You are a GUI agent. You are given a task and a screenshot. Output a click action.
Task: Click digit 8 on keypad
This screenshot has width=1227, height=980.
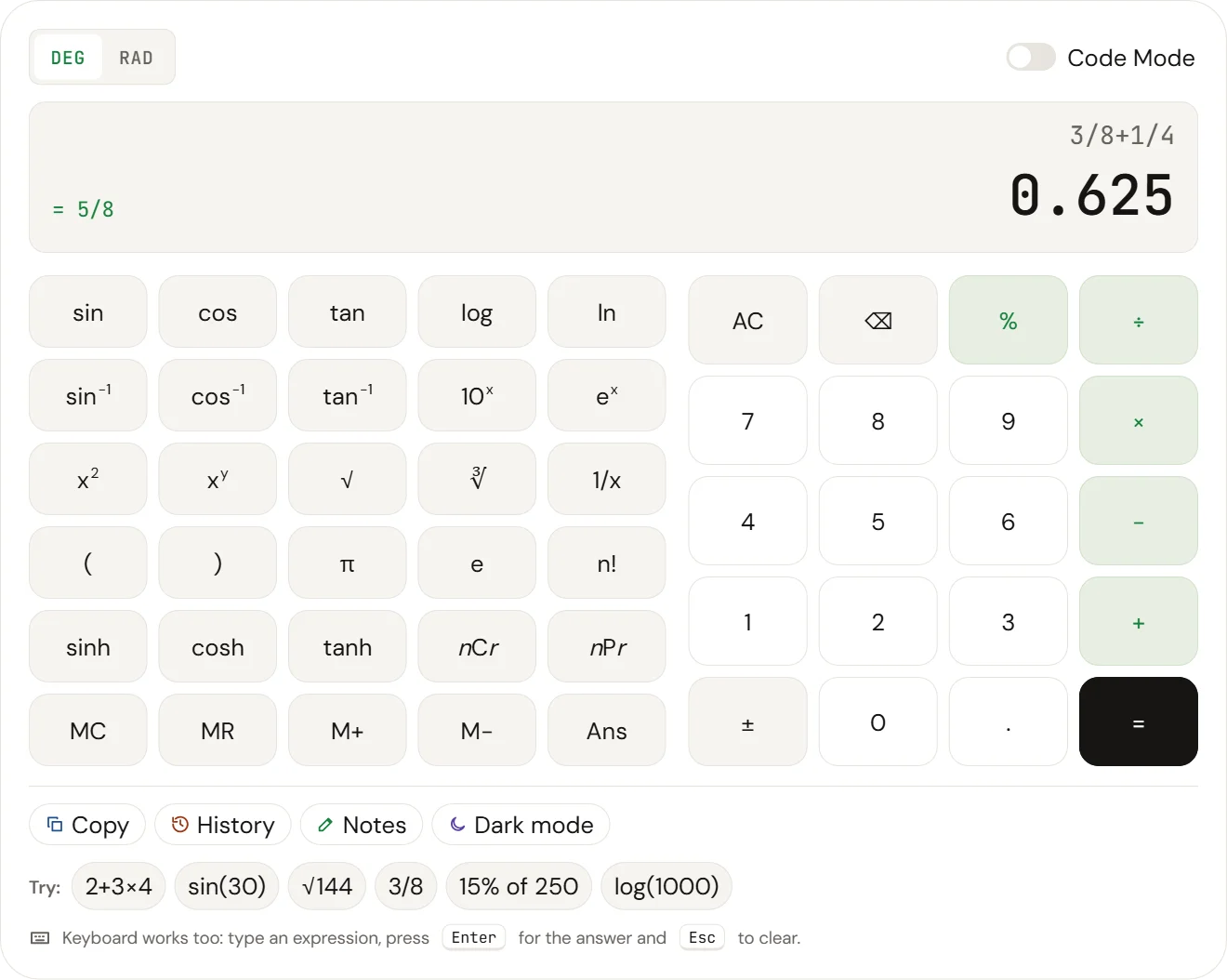[x=877, y=420]
